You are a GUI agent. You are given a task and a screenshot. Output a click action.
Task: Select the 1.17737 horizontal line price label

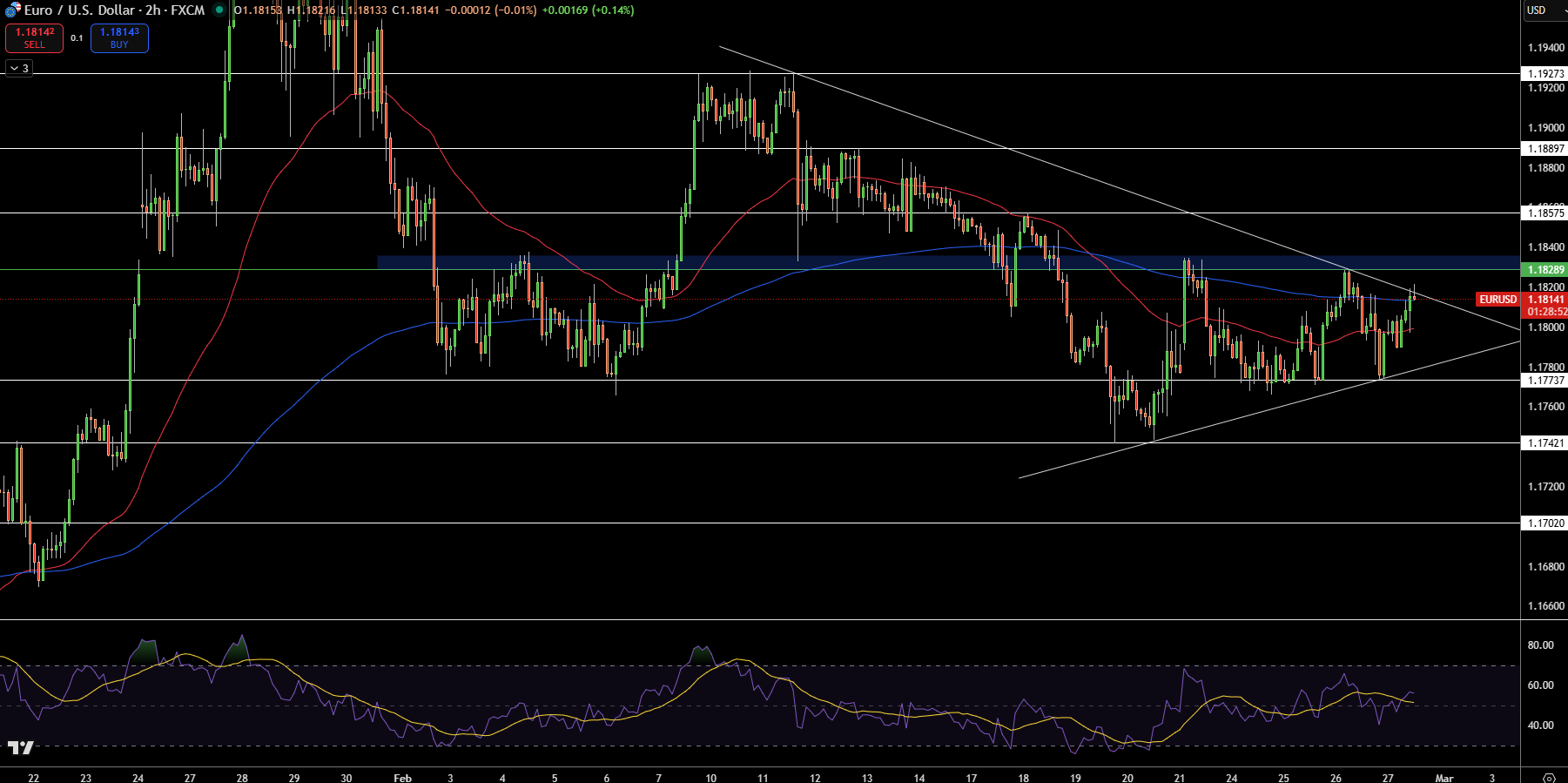point(1545,381)
